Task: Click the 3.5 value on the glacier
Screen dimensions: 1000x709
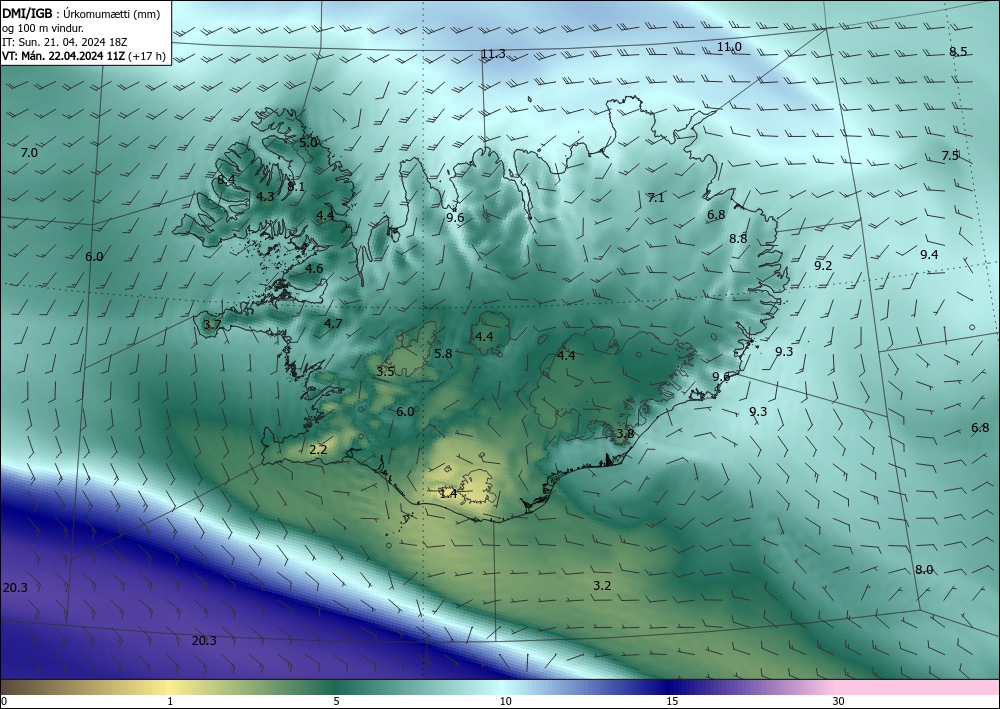Action: [x=385, y=372]
